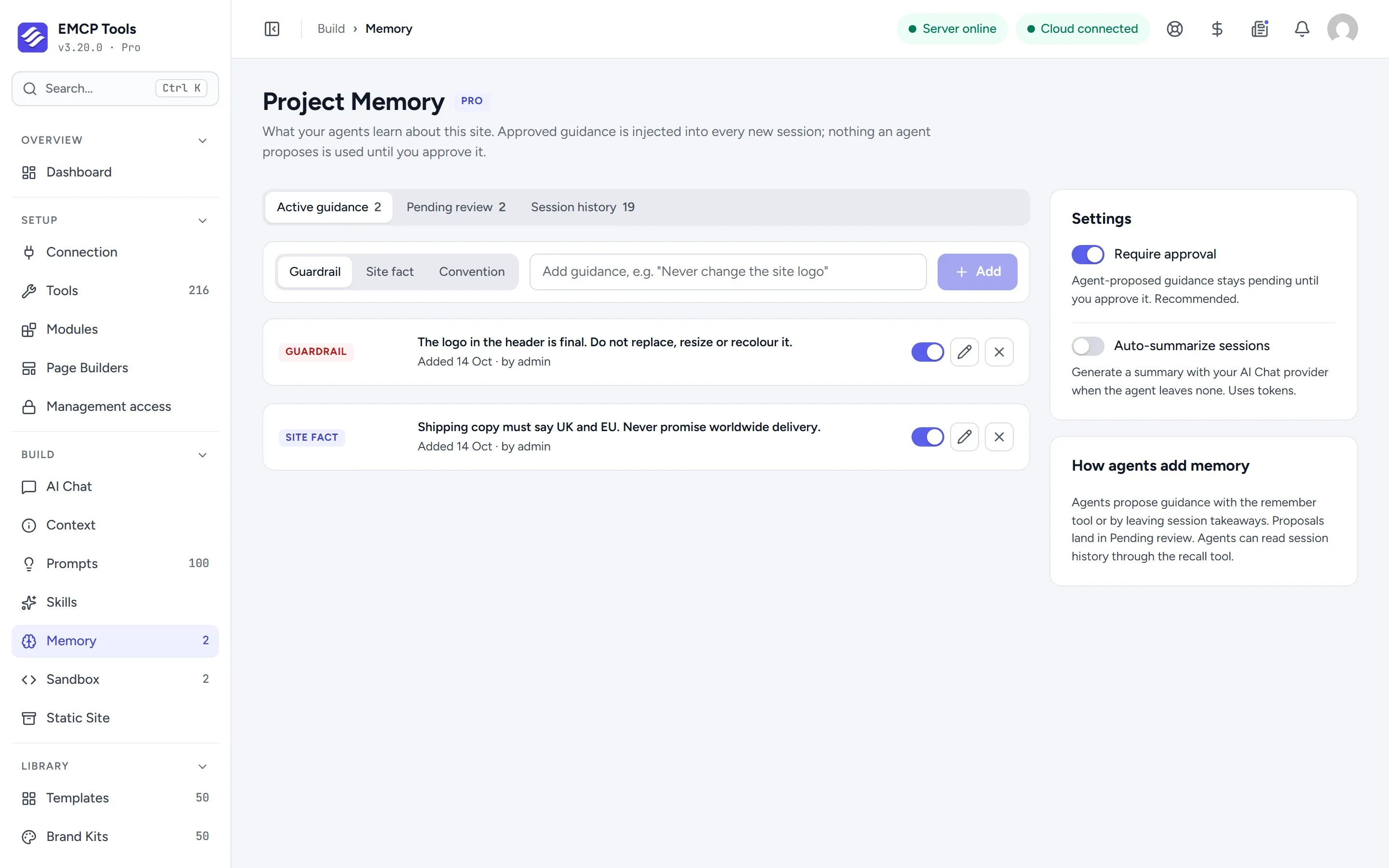1389x868 pixels.
Task: Collapse the Build sidebar section
Action: coord(202,455)
